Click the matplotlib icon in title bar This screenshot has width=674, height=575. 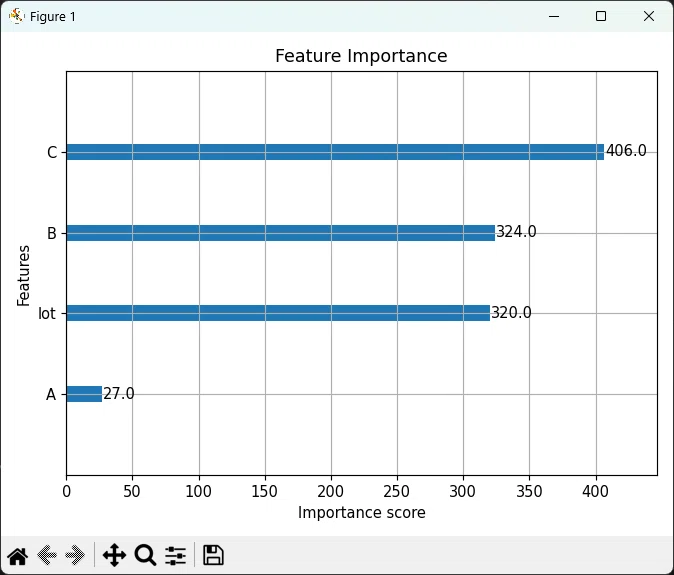pos(17,16)
